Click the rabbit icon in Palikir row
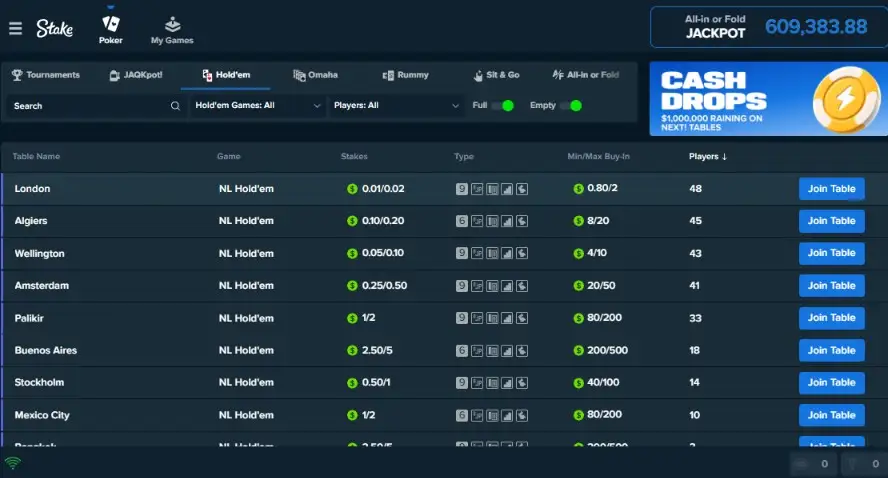888x478 pixels. pyautogui.click(x=522, y=318)
